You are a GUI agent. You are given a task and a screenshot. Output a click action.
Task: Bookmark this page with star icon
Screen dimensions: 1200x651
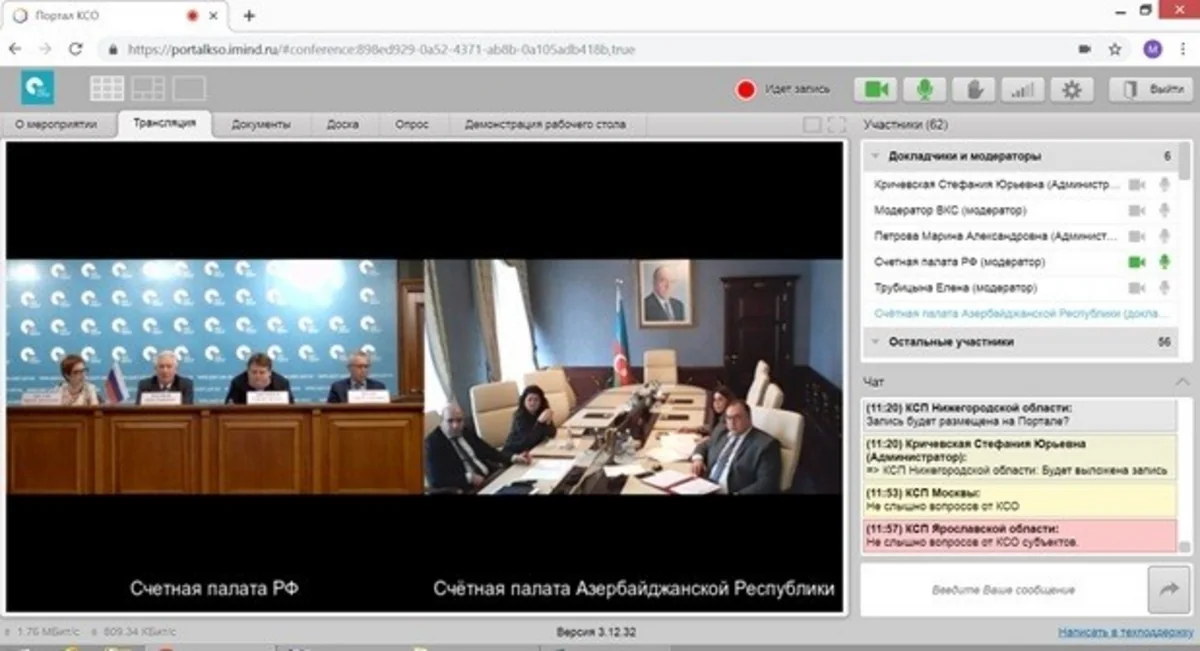[x=1115, y=48]
